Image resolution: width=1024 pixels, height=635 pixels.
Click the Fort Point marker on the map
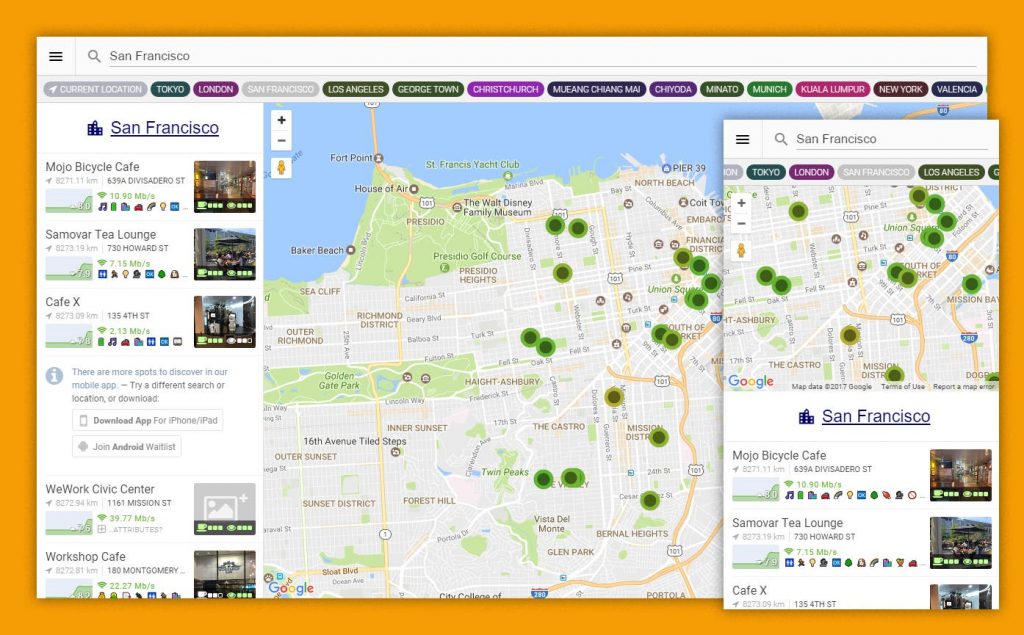[x=379, y=158]
